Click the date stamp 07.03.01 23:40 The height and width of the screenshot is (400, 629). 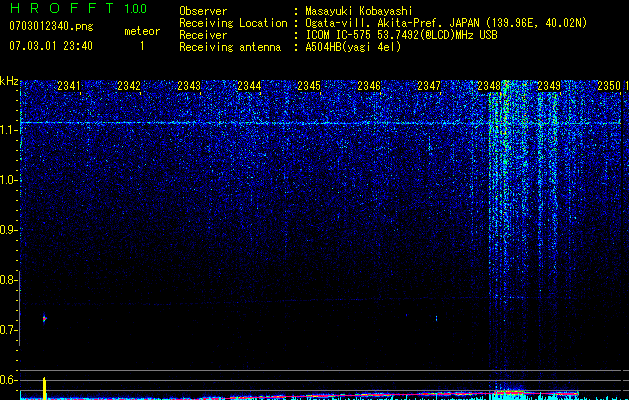pos(51,46)
